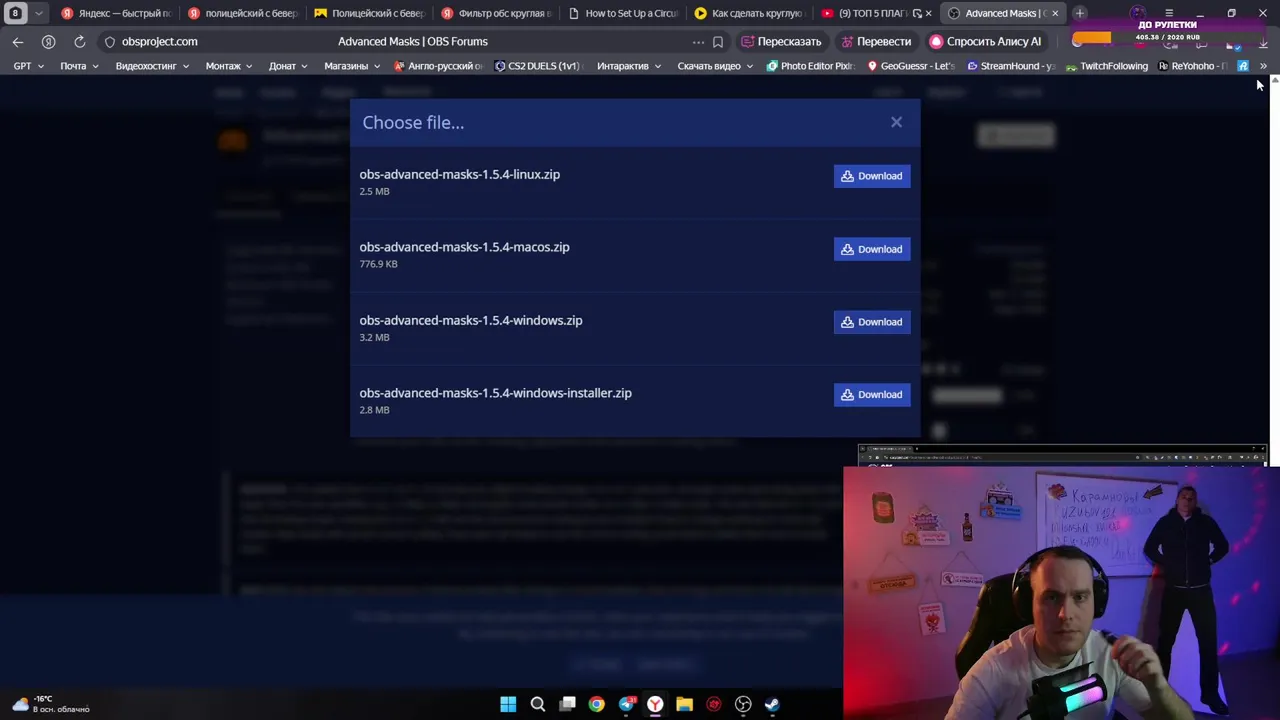The width and height of the screenshot is (1280, 720).
Task: Expand Видеохостинг bookmarks folder
Action: coord(152,66)
